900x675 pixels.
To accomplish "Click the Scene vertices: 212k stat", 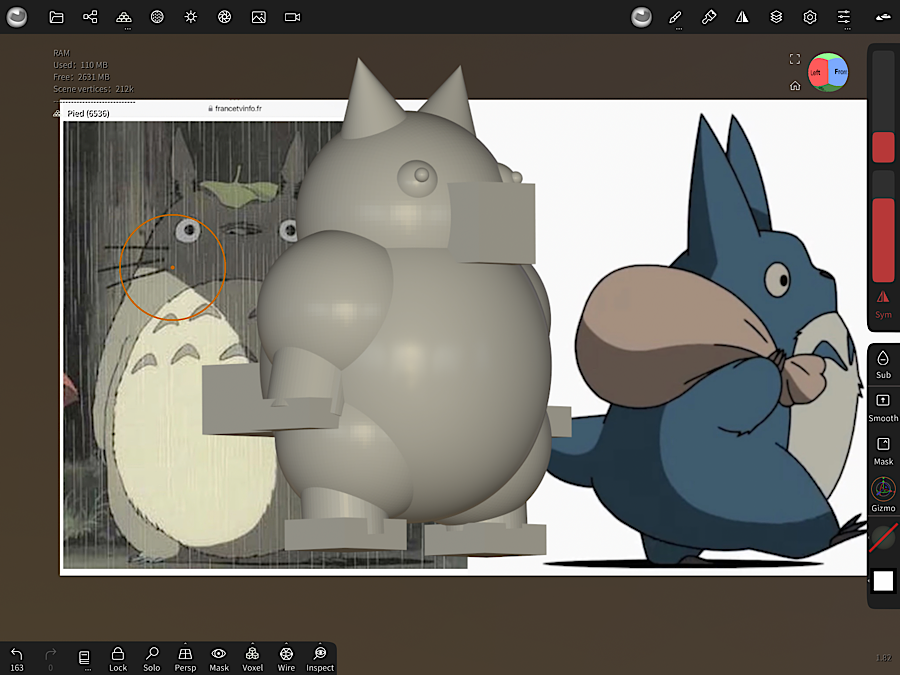I will [x=94, y=89].
